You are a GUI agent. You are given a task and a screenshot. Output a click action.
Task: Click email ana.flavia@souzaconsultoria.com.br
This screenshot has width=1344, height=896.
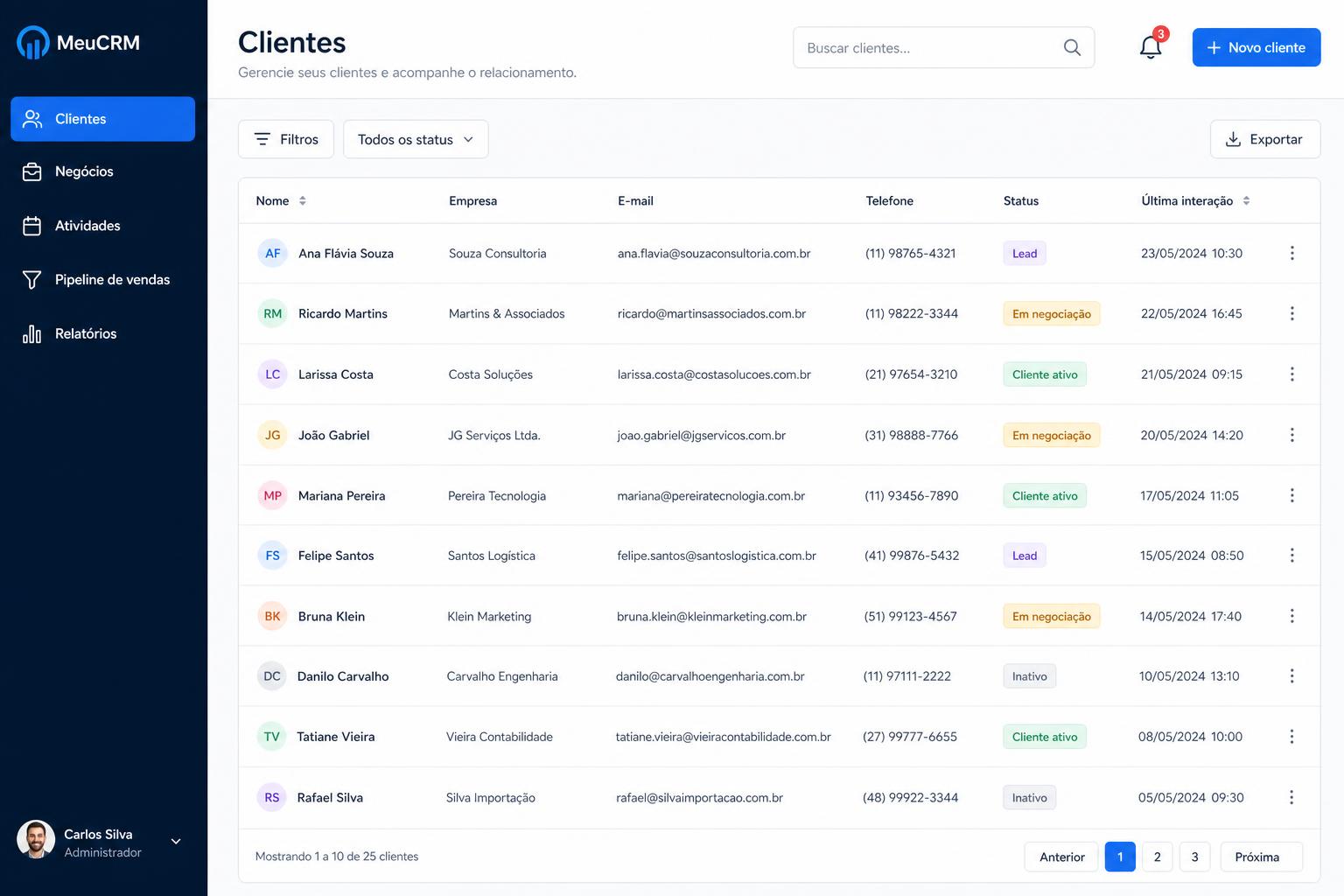(714, 253)
